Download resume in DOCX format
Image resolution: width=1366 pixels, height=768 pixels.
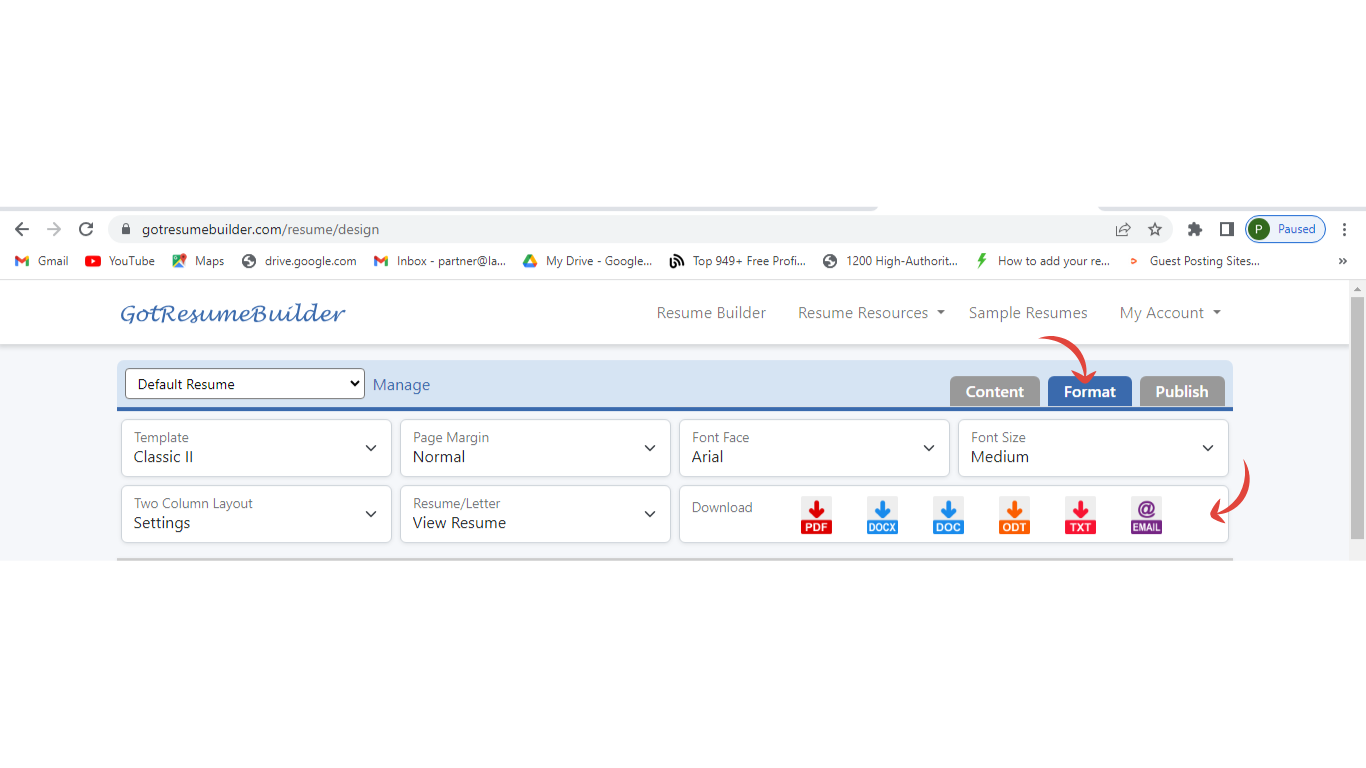(x=882, y=515)
